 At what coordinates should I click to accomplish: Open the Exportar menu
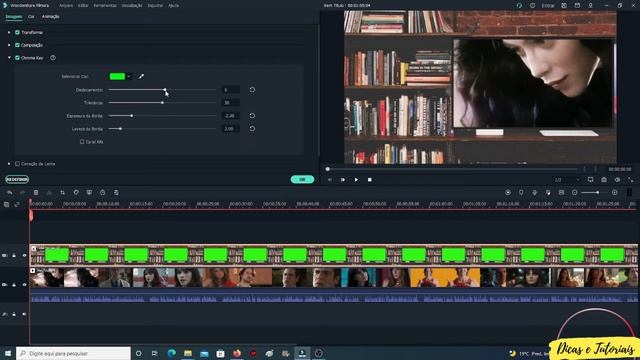(x=155, y=6)
